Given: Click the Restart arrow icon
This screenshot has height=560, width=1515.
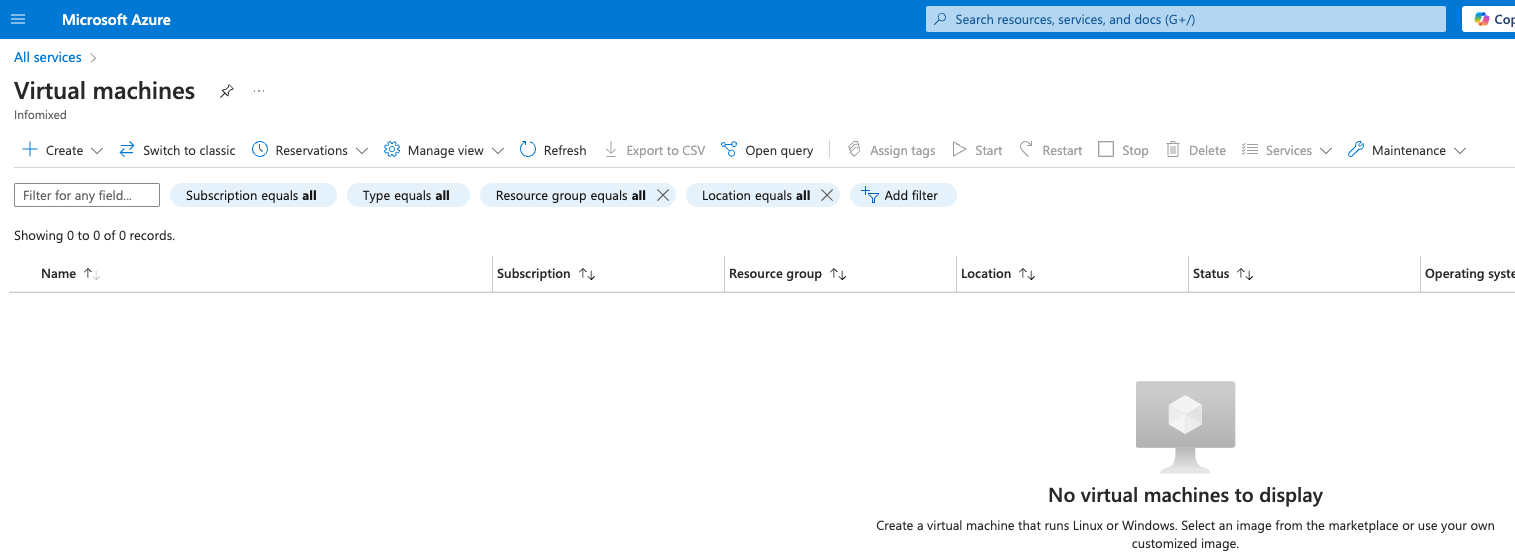Looking at the screenshot, I should click(x=1026, y=149).
